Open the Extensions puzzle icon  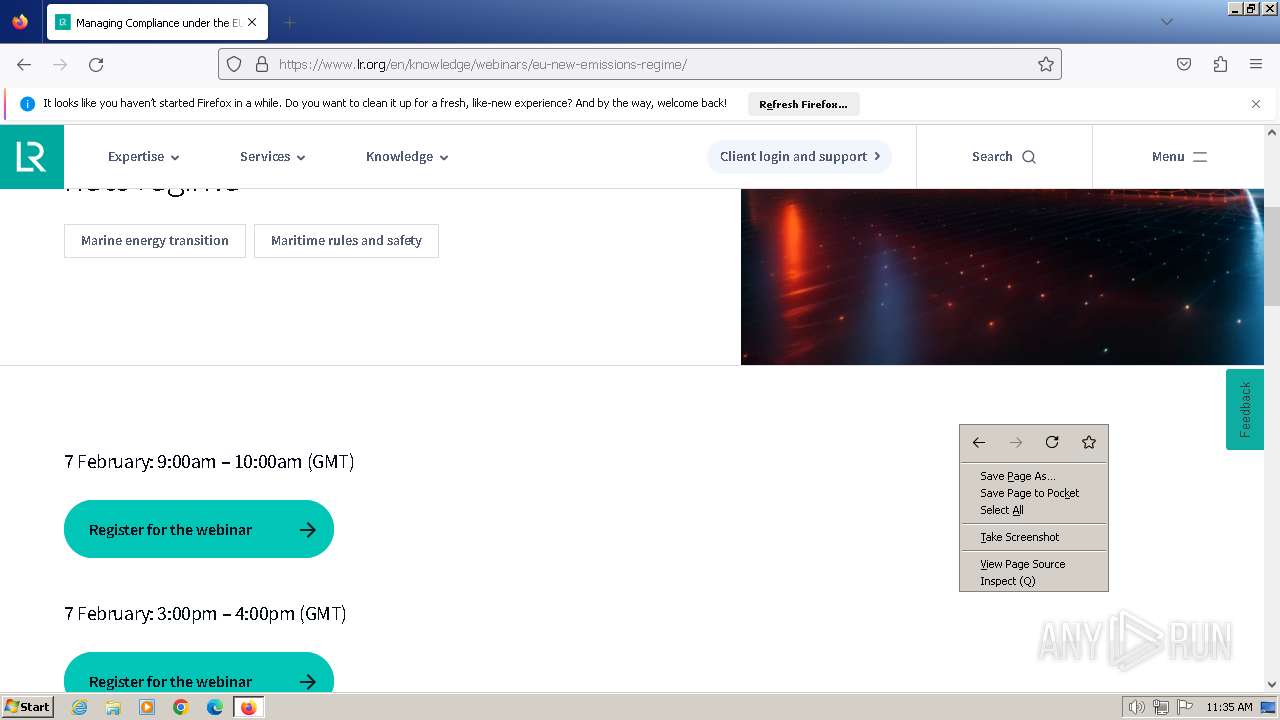tap(1220, 64)
